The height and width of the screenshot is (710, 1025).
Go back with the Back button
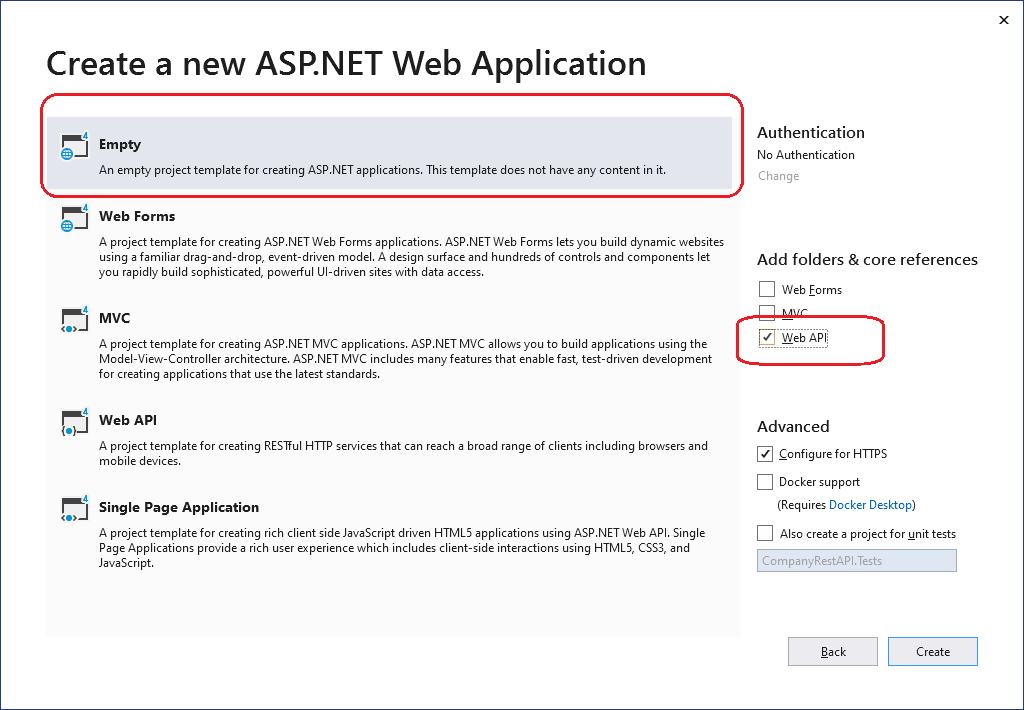coord(833,652)
